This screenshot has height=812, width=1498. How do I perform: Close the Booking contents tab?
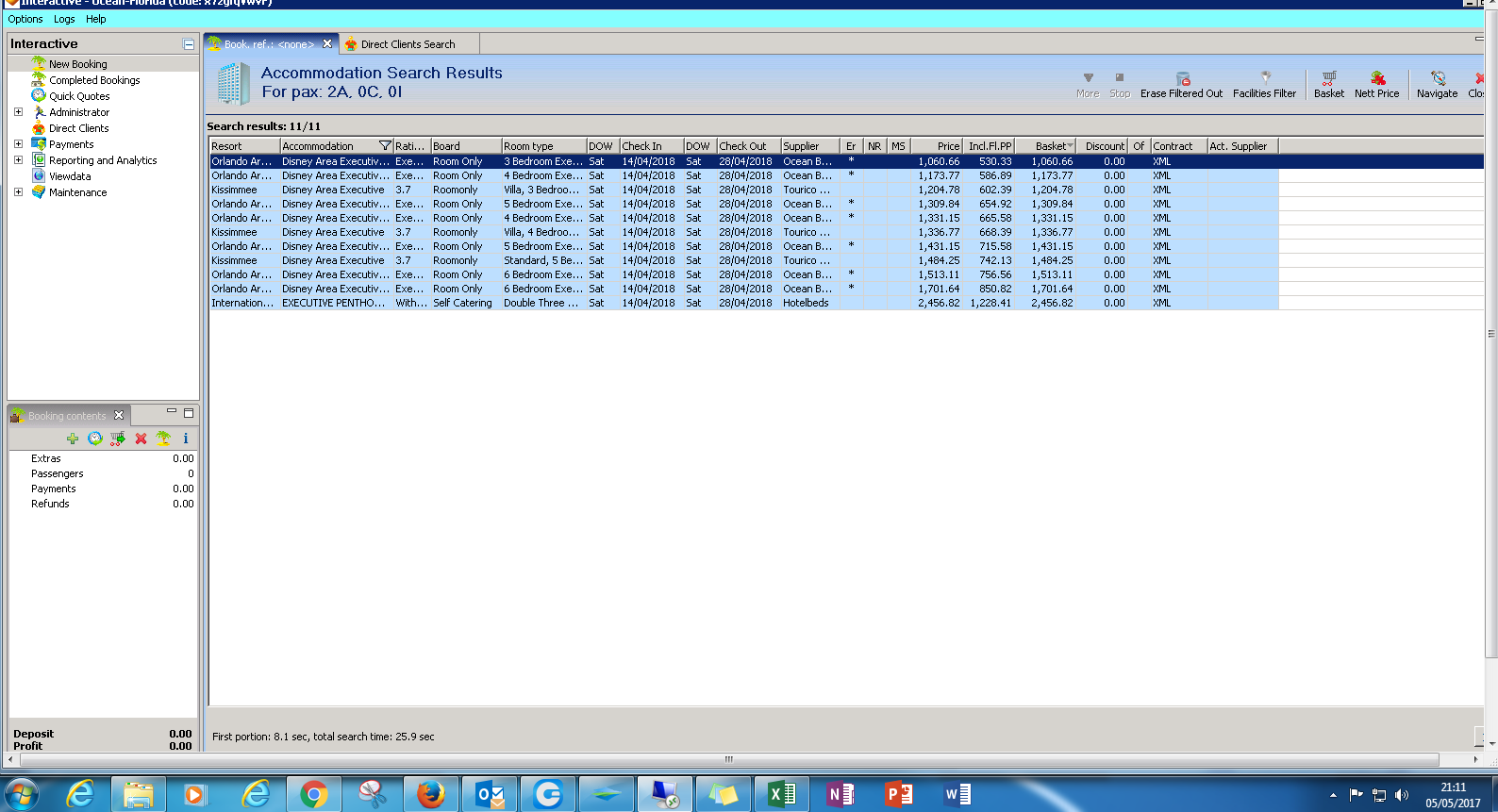click(x=119, y=416)
